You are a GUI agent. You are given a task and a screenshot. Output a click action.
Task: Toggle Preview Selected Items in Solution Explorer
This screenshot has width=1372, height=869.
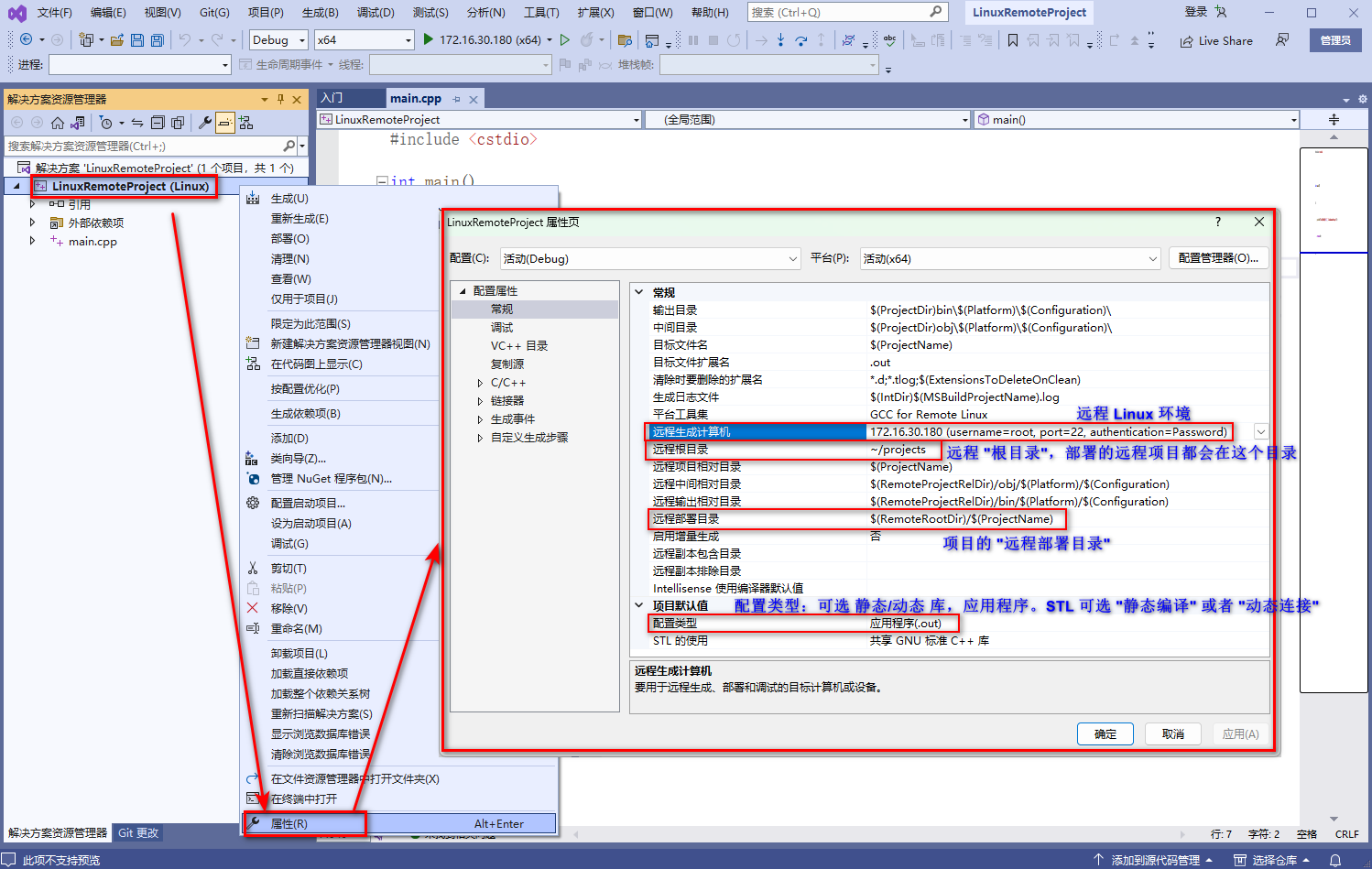(225, 123)
